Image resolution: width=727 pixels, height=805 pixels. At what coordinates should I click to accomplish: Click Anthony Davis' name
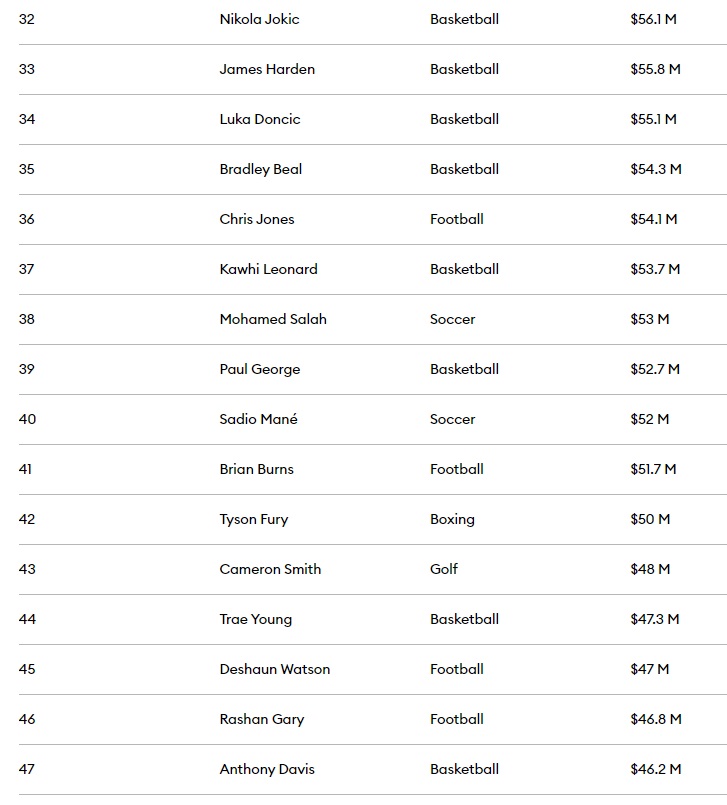(267, 769)
